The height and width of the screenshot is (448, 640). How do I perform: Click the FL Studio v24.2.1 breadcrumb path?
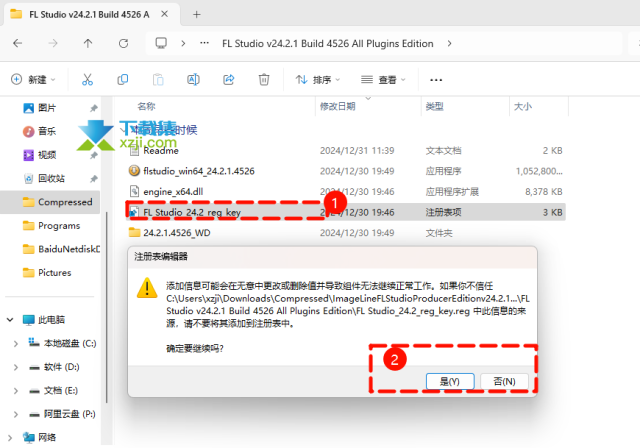[327, 43]
